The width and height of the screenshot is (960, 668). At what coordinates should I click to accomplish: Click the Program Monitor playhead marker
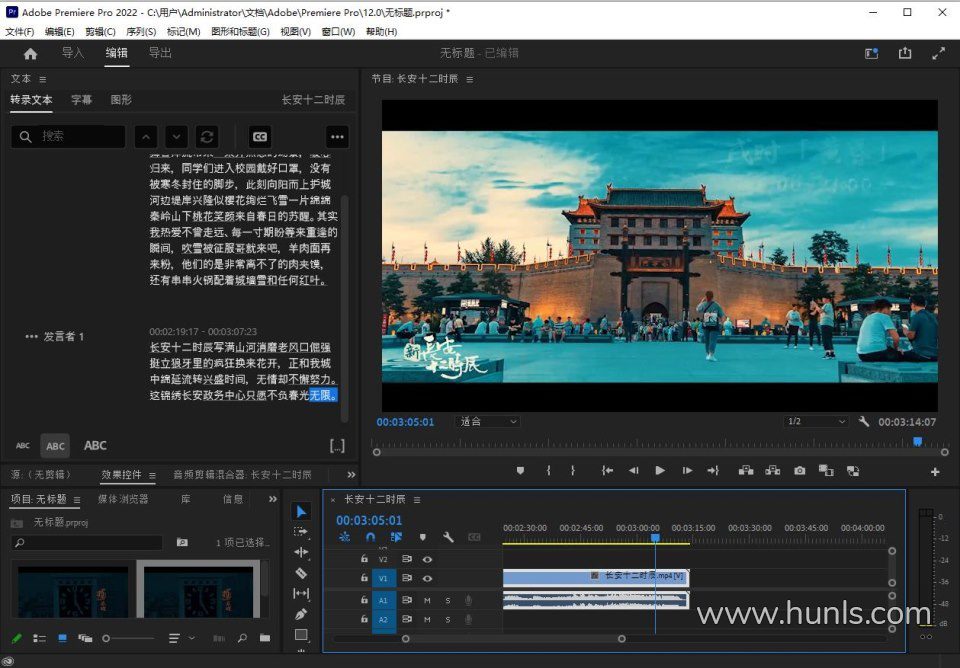(918, 441)
